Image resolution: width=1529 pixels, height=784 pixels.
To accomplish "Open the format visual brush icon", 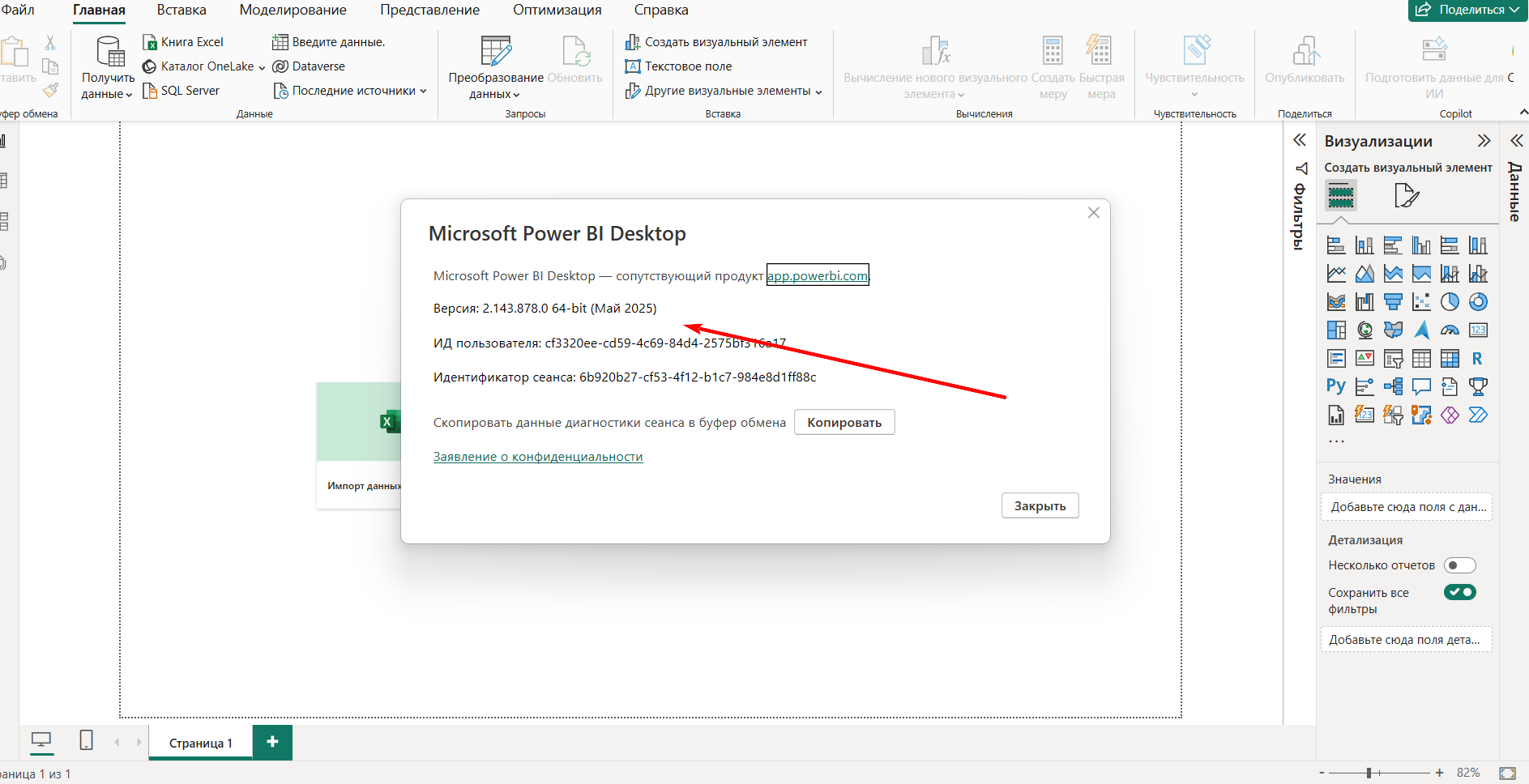I will point(1407,195).
